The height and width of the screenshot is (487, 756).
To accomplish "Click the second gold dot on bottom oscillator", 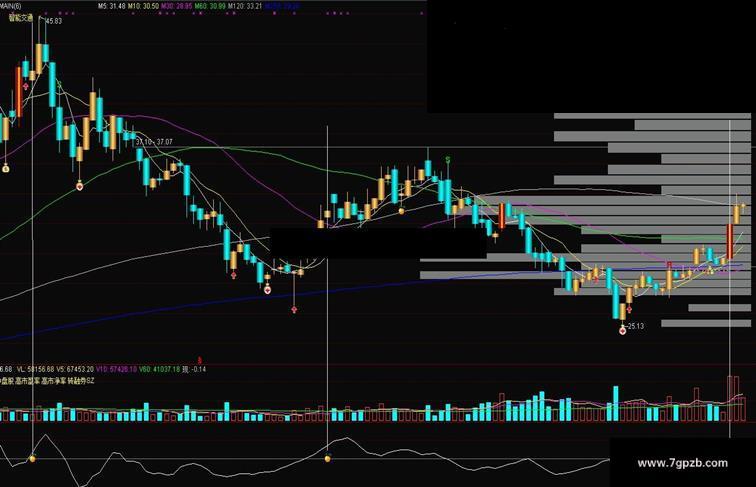I will [x=328, y=458].
